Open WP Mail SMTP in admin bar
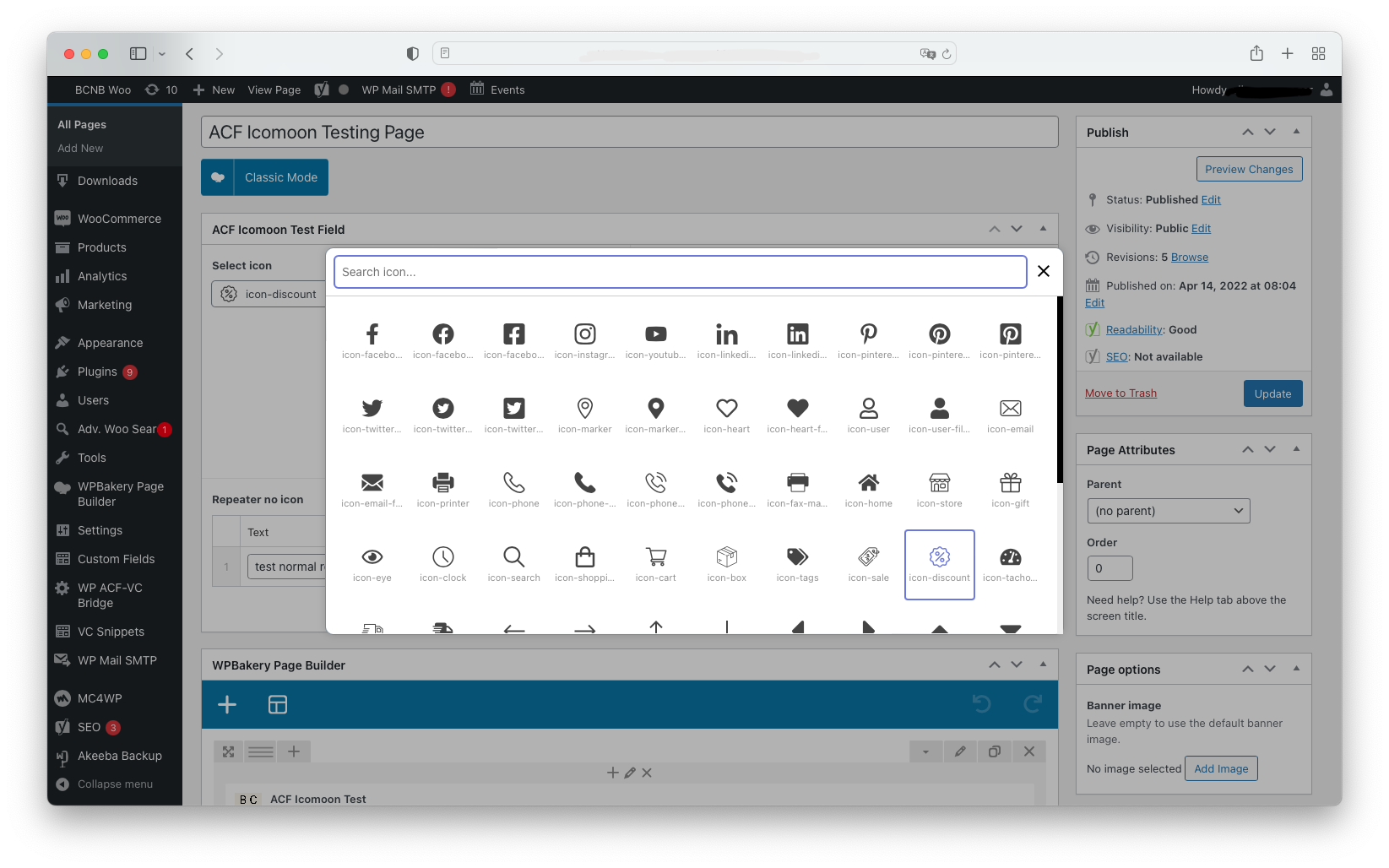1389x868 pixels. (x=408, y=90)
